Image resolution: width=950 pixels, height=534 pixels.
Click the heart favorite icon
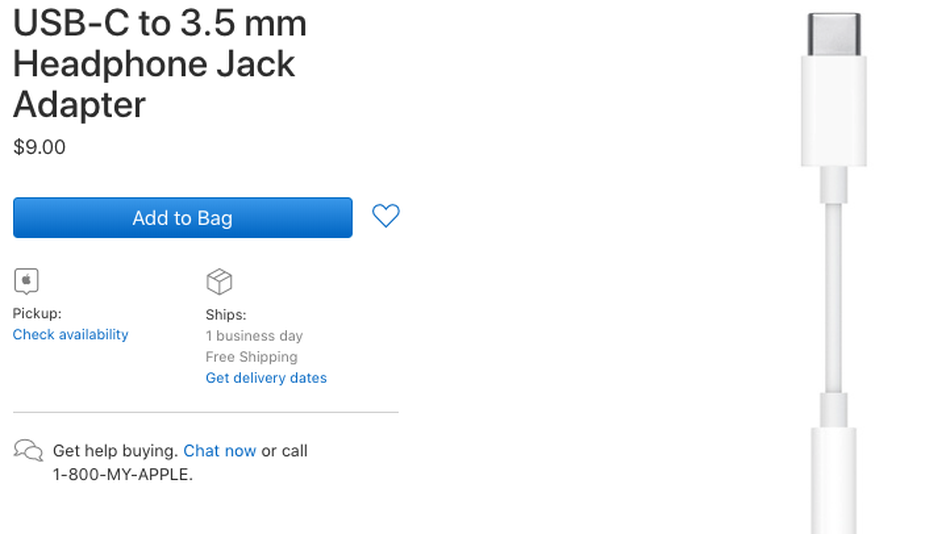(x=385, y=216)
